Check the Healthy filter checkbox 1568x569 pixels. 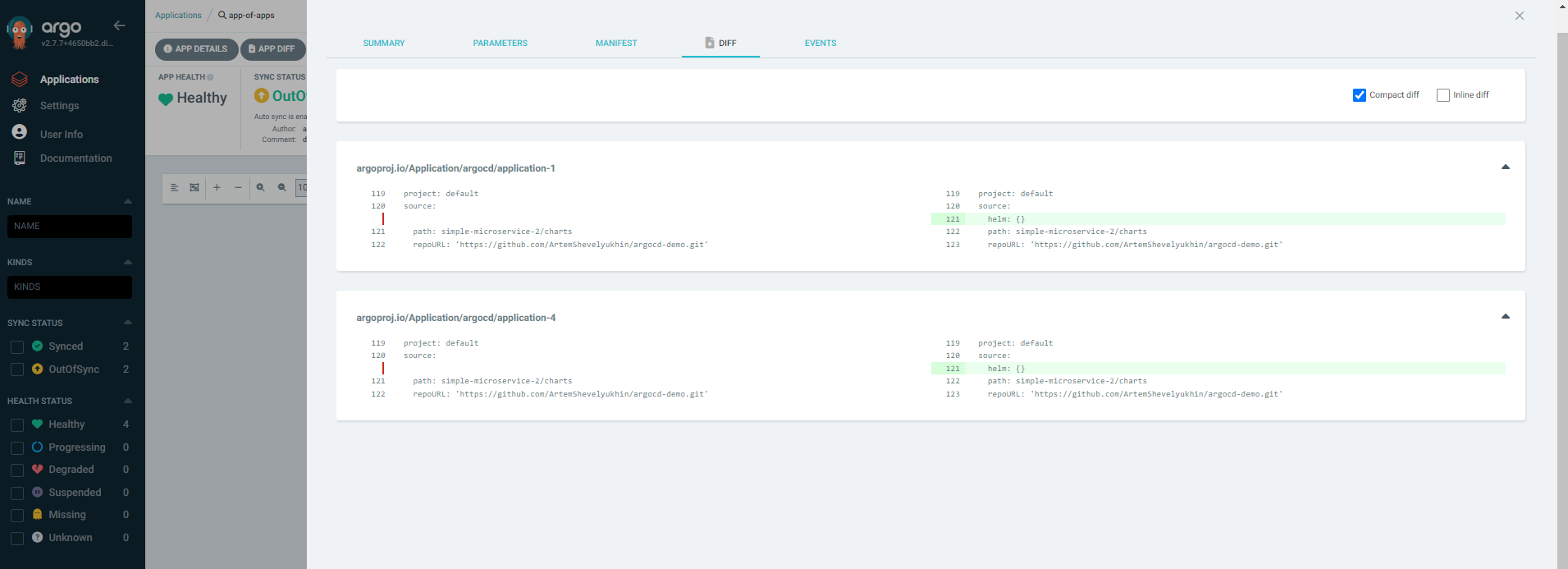(17, 425)
